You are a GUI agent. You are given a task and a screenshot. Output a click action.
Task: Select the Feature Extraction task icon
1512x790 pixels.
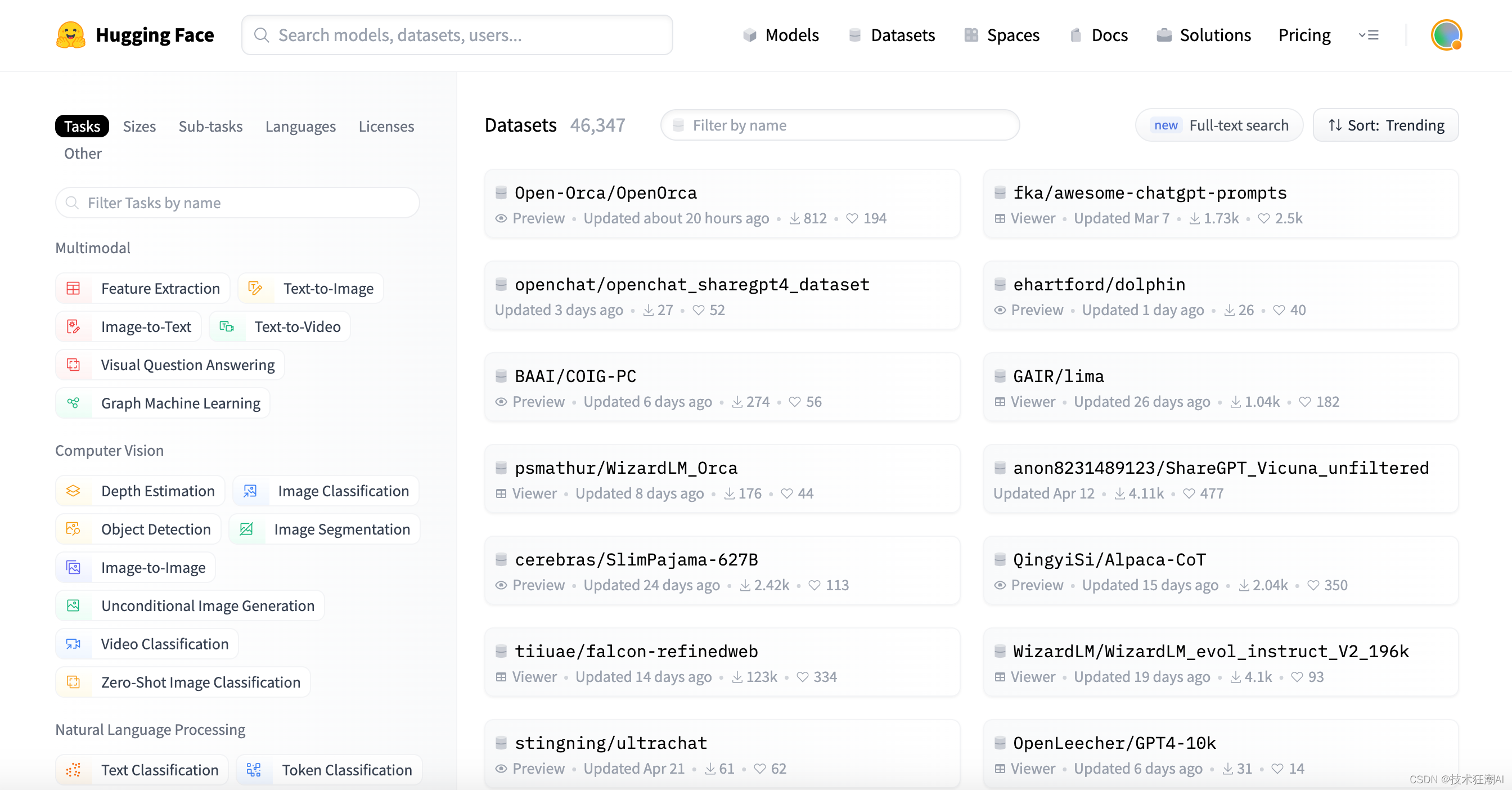click(x=73, y=288)
